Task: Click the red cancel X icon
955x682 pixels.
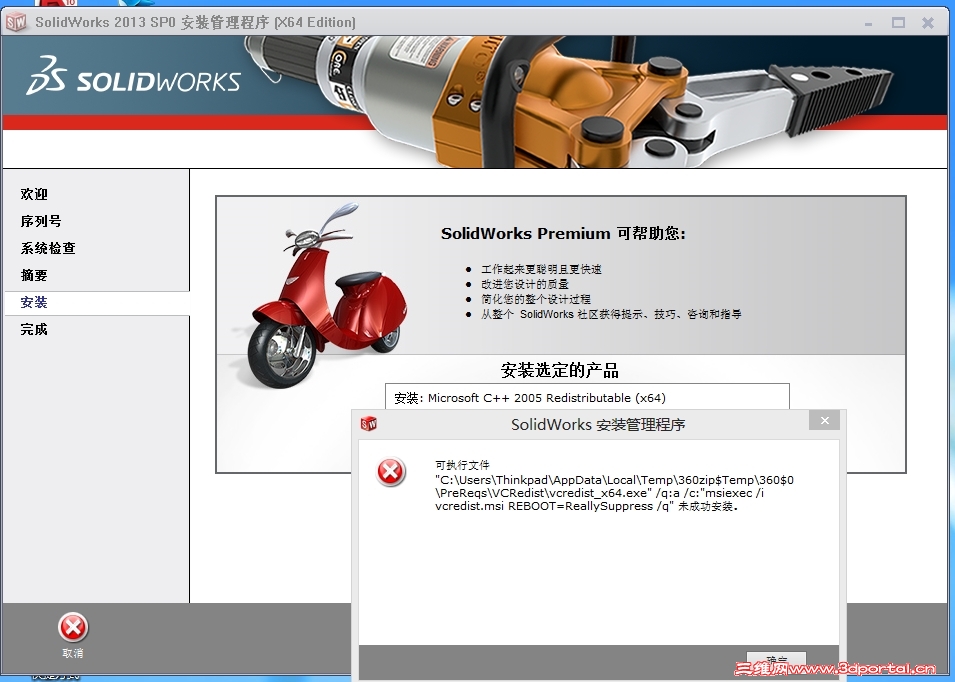Action: [73, 627]
